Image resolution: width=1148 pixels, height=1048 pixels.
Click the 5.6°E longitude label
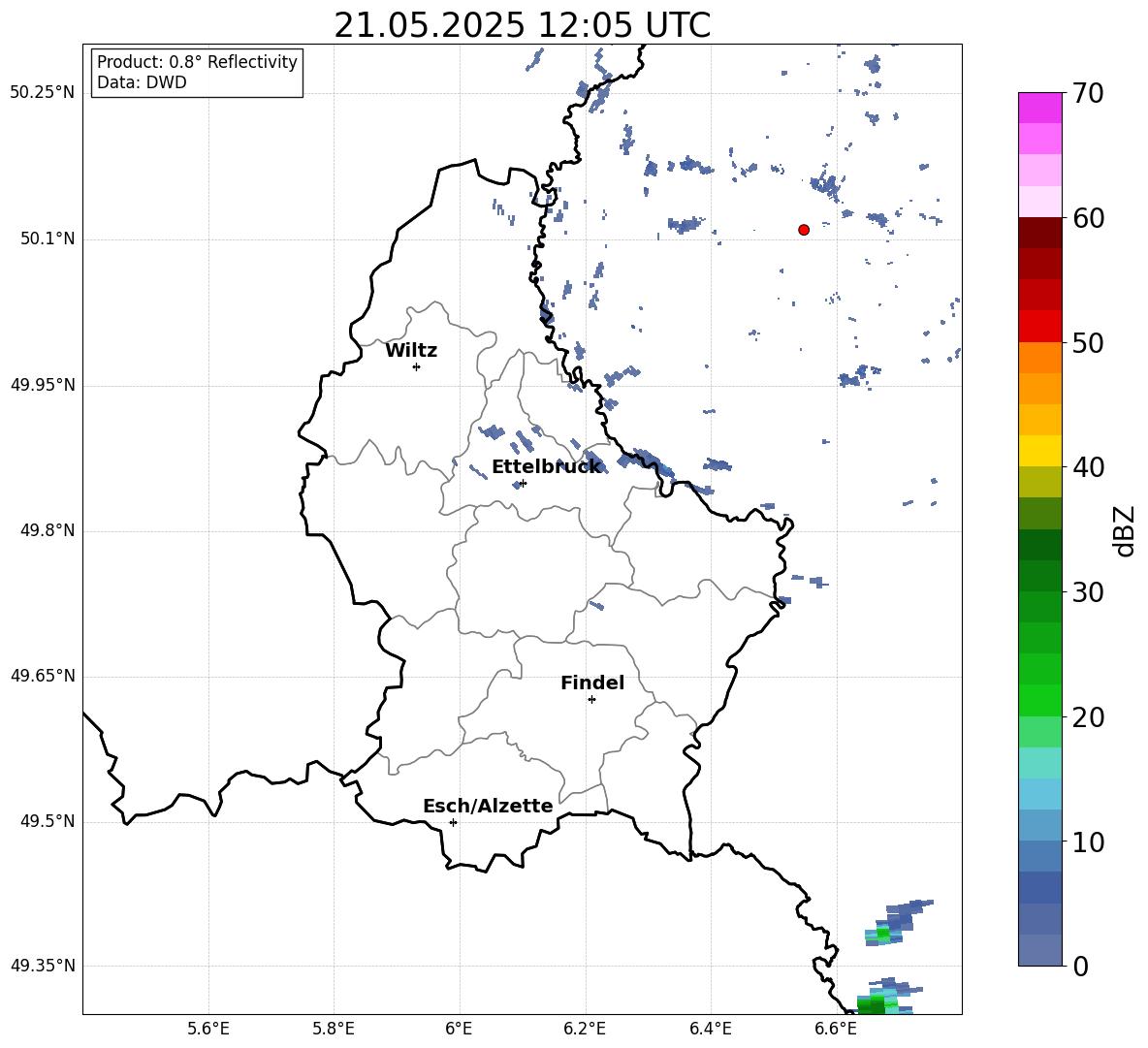pyautogui.click(x=208, y=1029)
